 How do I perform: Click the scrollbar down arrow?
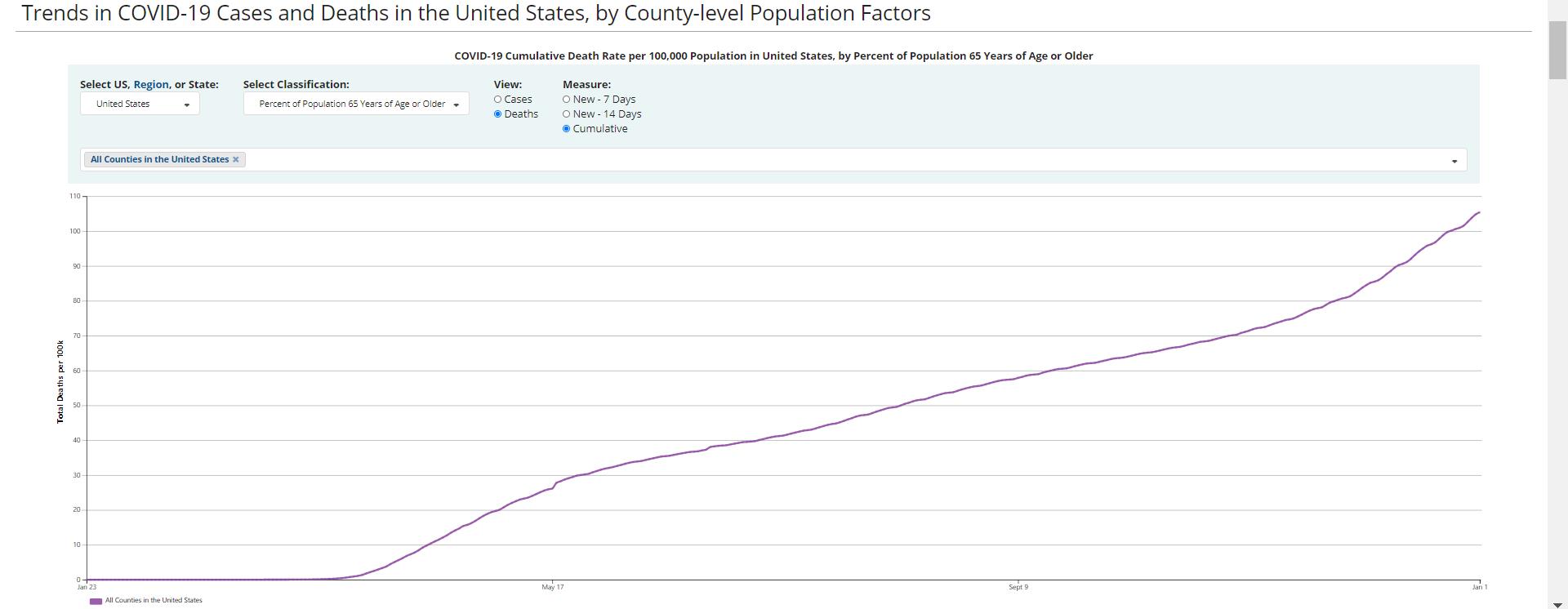1557,602
